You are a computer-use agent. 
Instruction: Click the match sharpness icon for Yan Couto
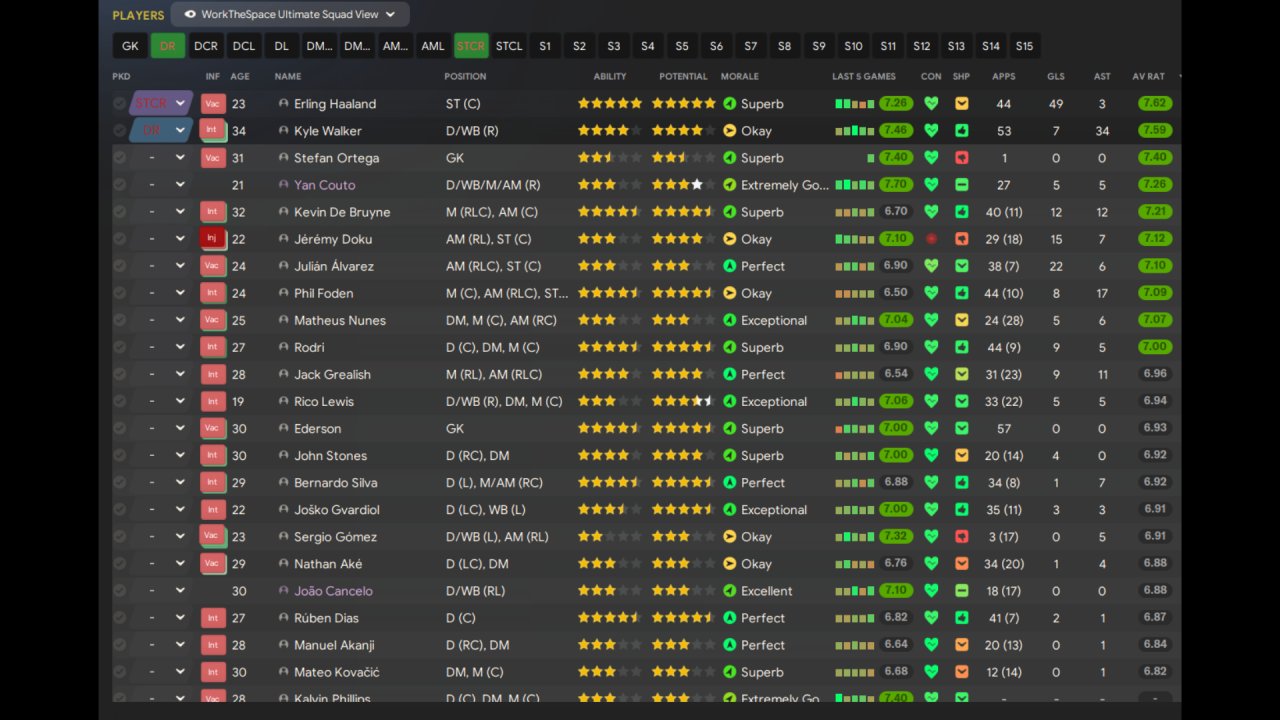(x=961, y=185)
